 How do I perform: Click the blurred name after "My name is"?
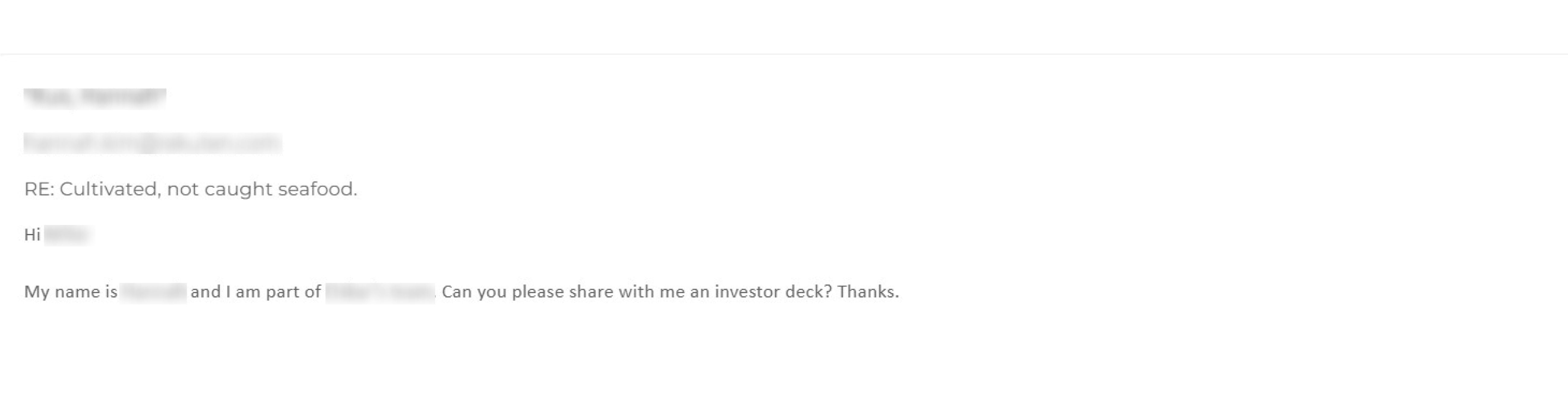[x=153, y=292]
